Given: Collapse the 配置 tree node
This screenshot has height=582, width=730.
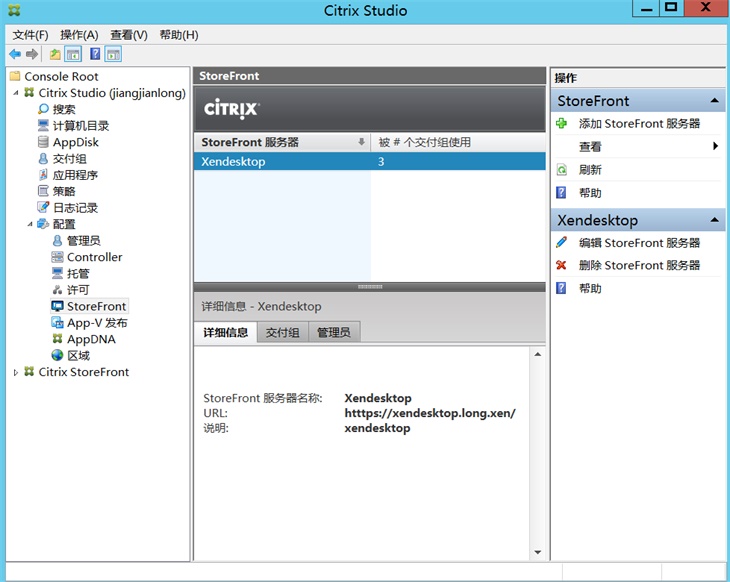Looking at the screenshot, I should point(30,224).
